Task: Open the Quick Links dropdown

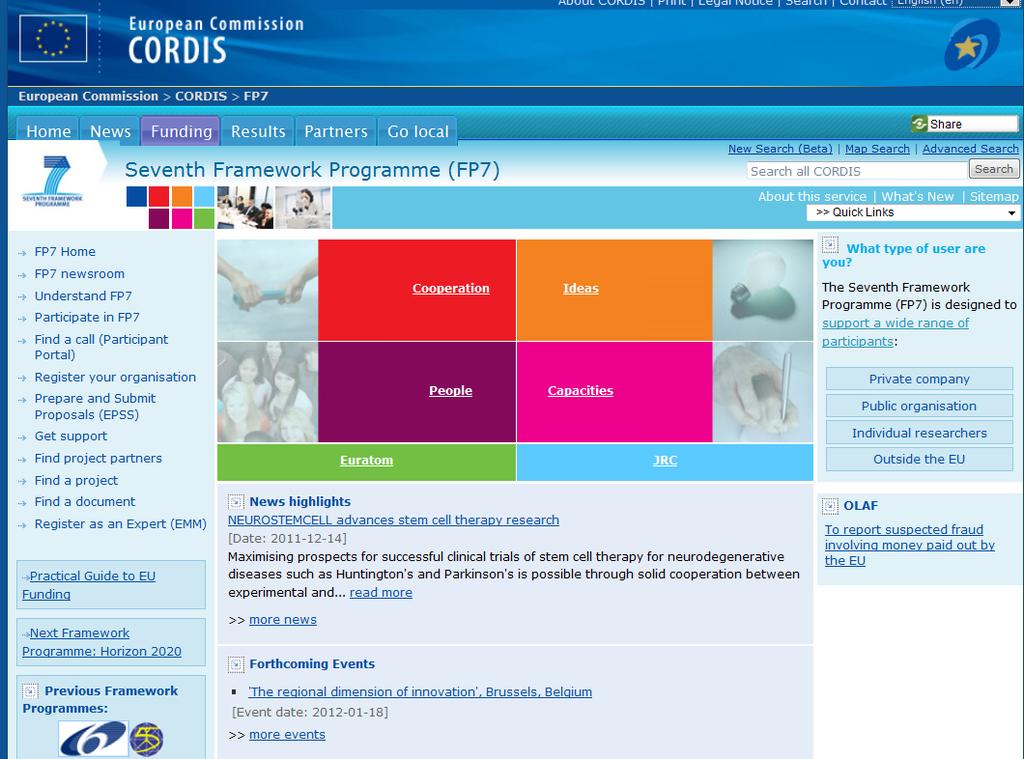Action: coord(914,212)
